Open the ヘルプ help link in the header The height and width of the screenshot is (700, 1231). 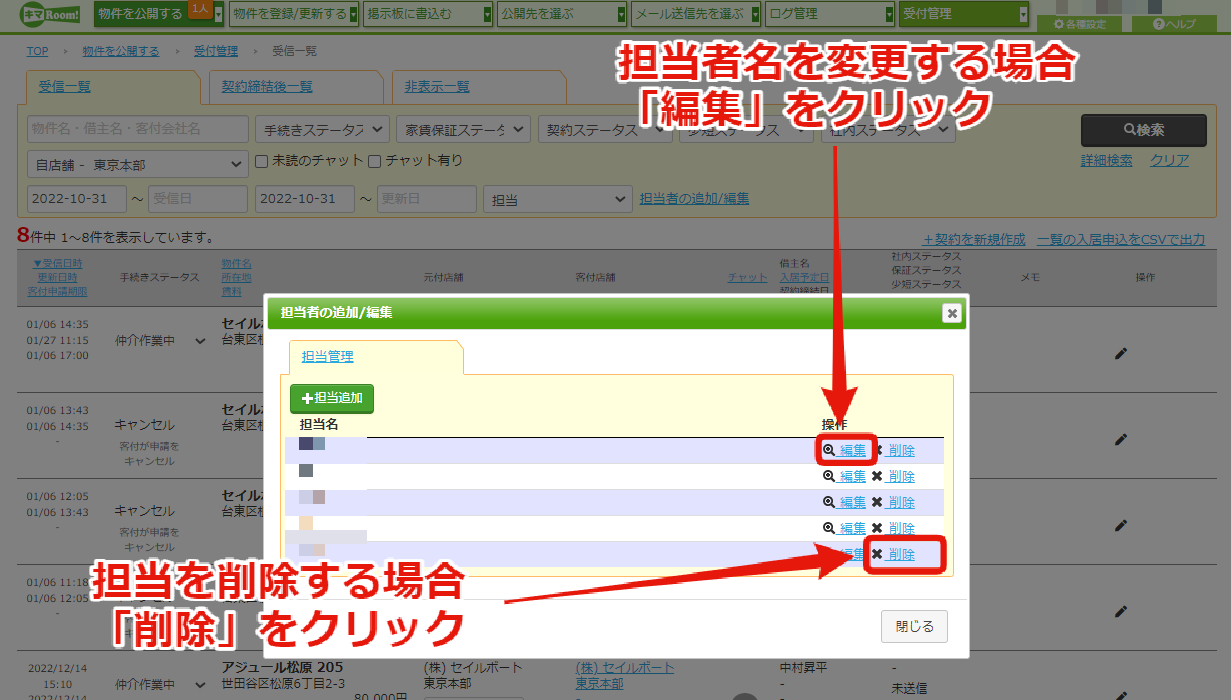(1174, 24)
